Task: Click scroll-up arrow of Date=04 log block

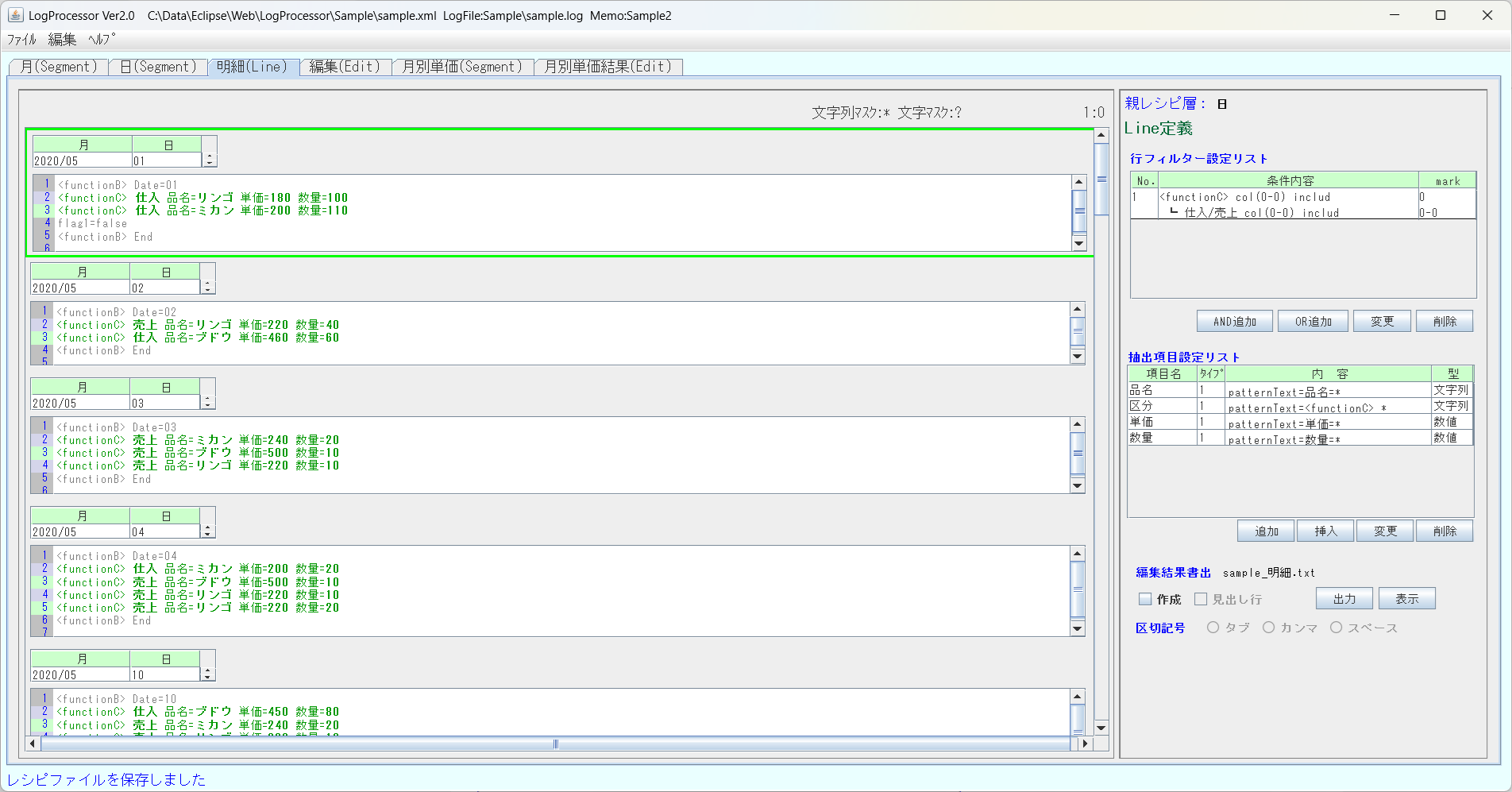Action: 1078,553
